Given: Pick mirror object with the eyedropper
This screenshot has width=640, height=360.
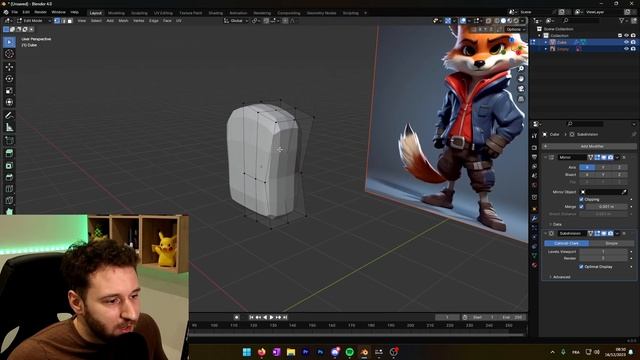Looking at the screenshot, I should 624,192.
